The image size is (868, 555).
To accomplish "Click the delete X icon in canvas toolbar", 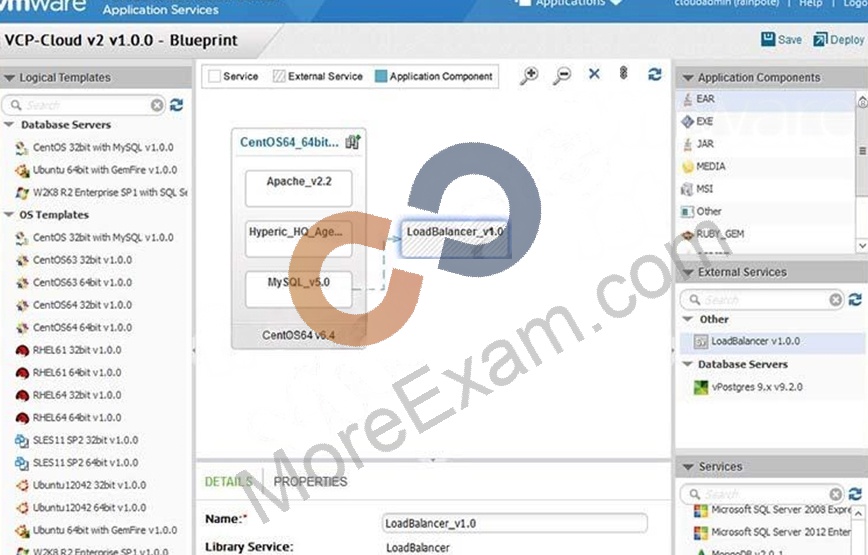I will pos(594,74).
